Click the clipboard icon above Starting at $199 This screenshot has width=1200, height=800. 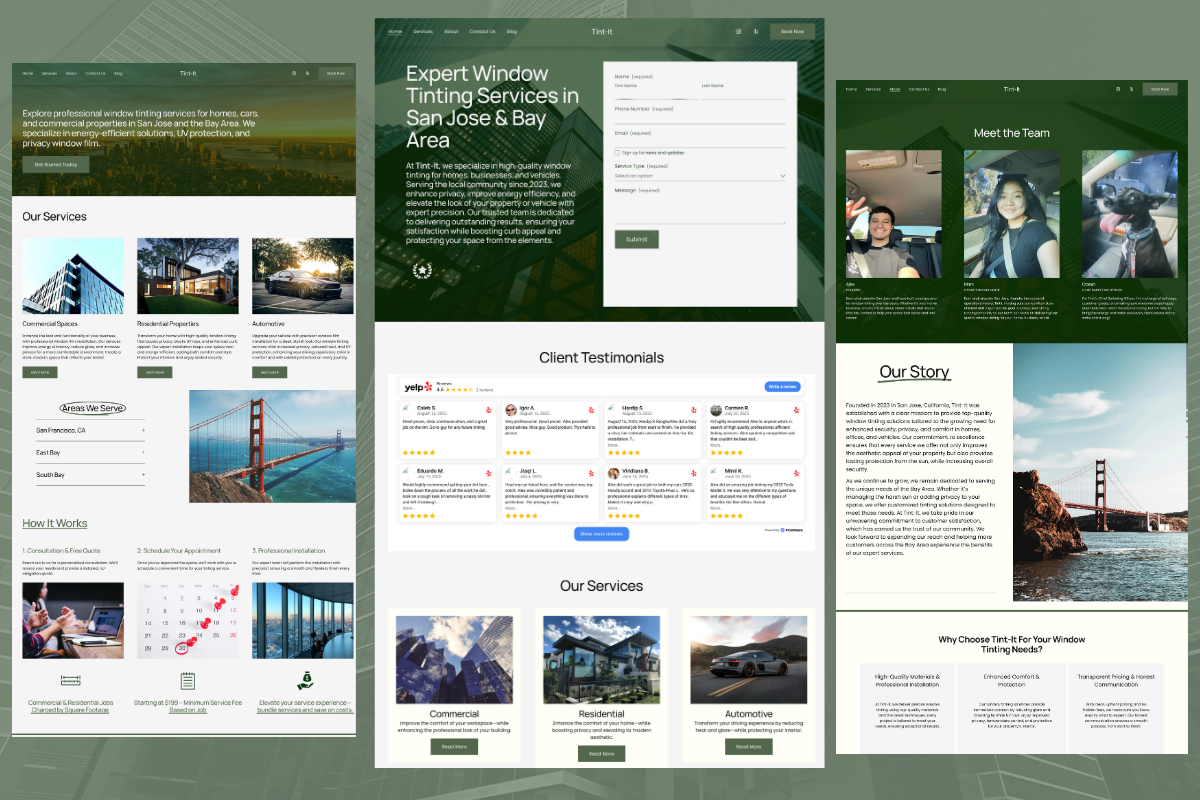(x=188, y=682)
